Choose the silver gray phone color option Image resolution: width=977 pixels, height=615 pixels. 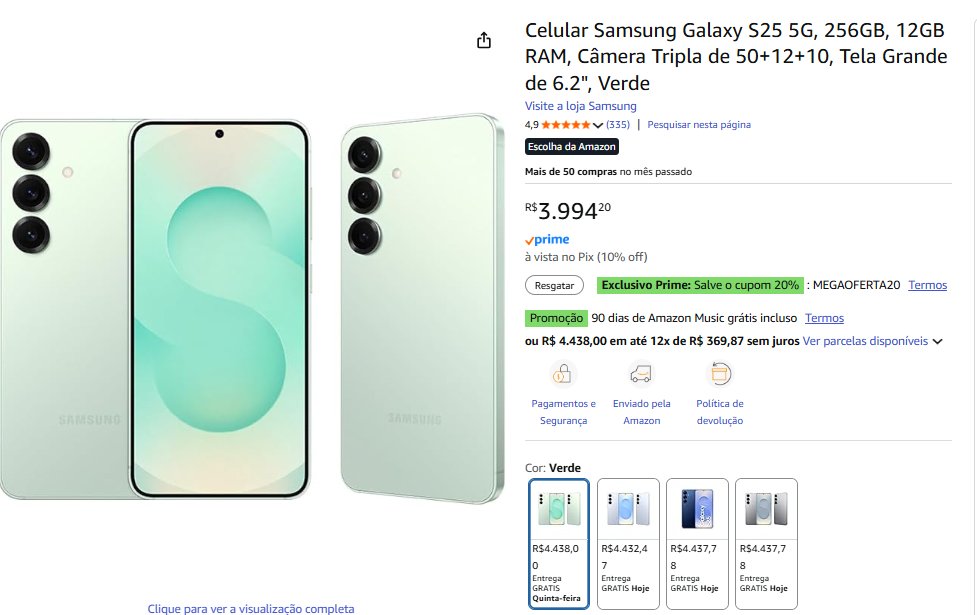coord(766,543)
